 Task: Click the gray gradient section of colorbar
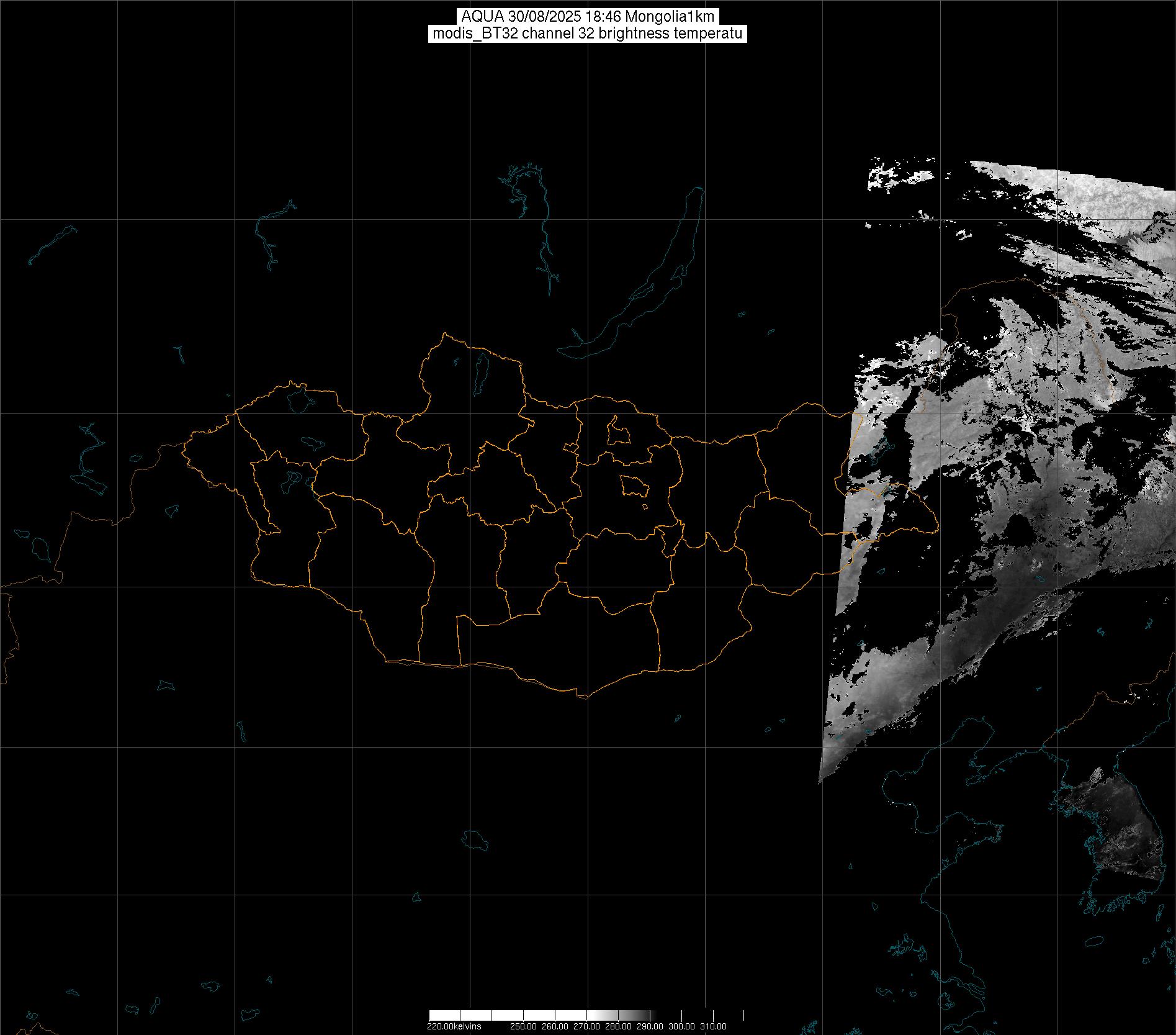tap(621, 1015)
